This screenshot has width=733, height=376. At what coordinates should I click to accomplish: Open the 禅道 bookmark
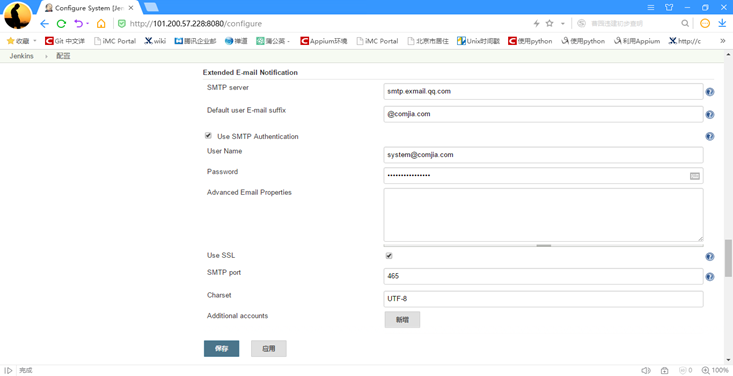click(236, 41)
